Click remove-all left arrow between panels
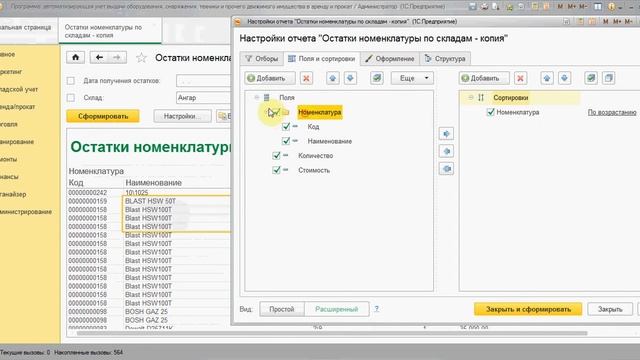Image resolution: width=640 pixels, height=360 pixels. [446, 169]
